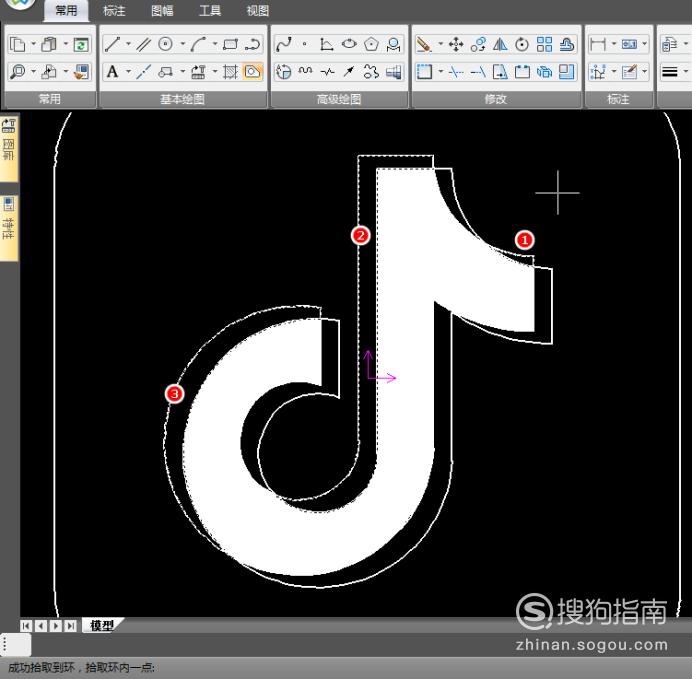
Task: Switch to the 工具 ribbon tab
Action: pyautogui.click(x=210, y=11)
